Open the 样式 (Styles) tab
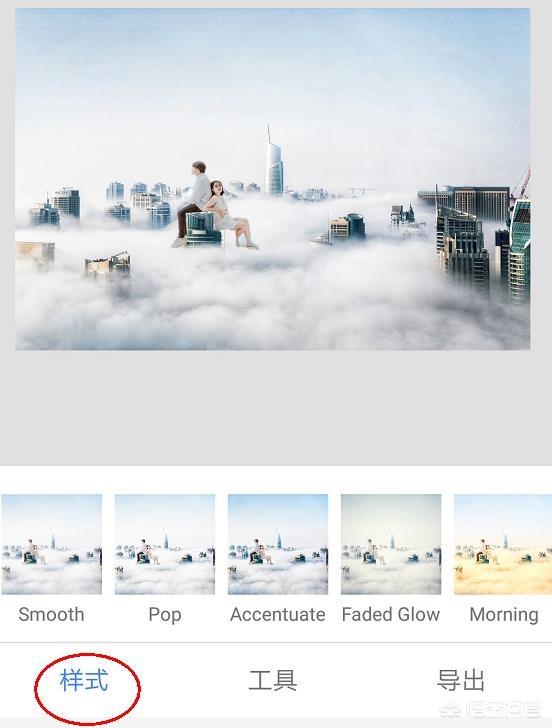 click(x=84, y=680)
